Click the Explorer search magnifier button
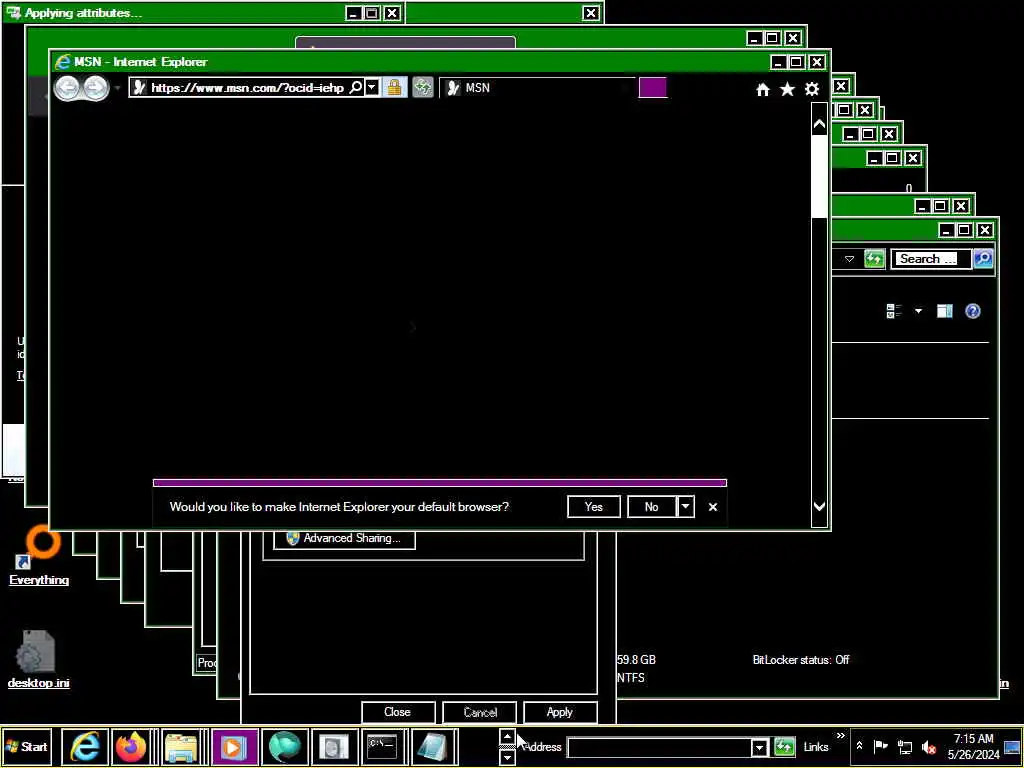The height and width of the screenshot is (768, 1024). tap(983, 259)
